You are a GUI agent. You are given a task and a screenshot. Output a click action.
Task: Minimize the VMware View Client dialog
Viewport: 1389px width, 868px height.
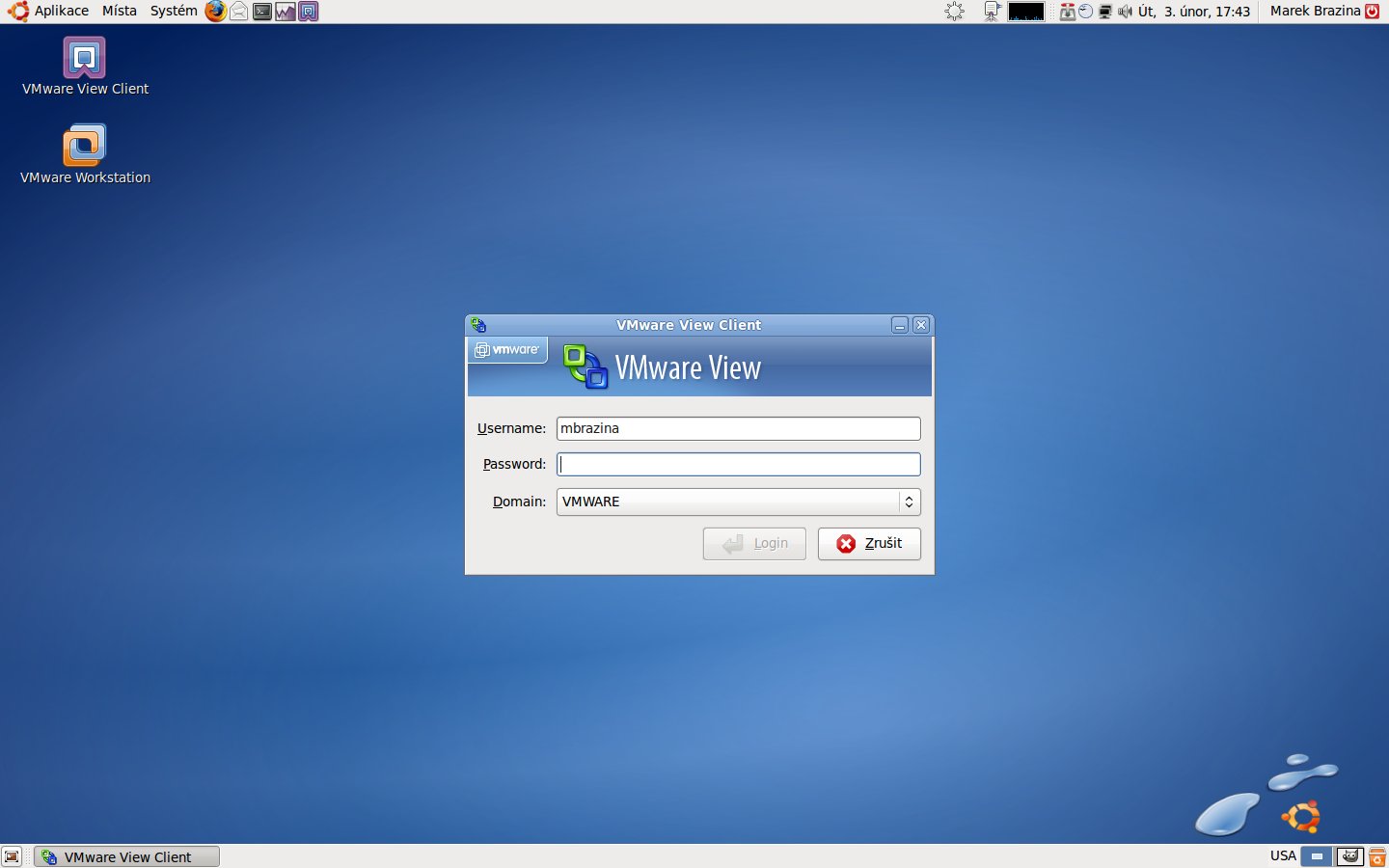[x=900, y=325]
